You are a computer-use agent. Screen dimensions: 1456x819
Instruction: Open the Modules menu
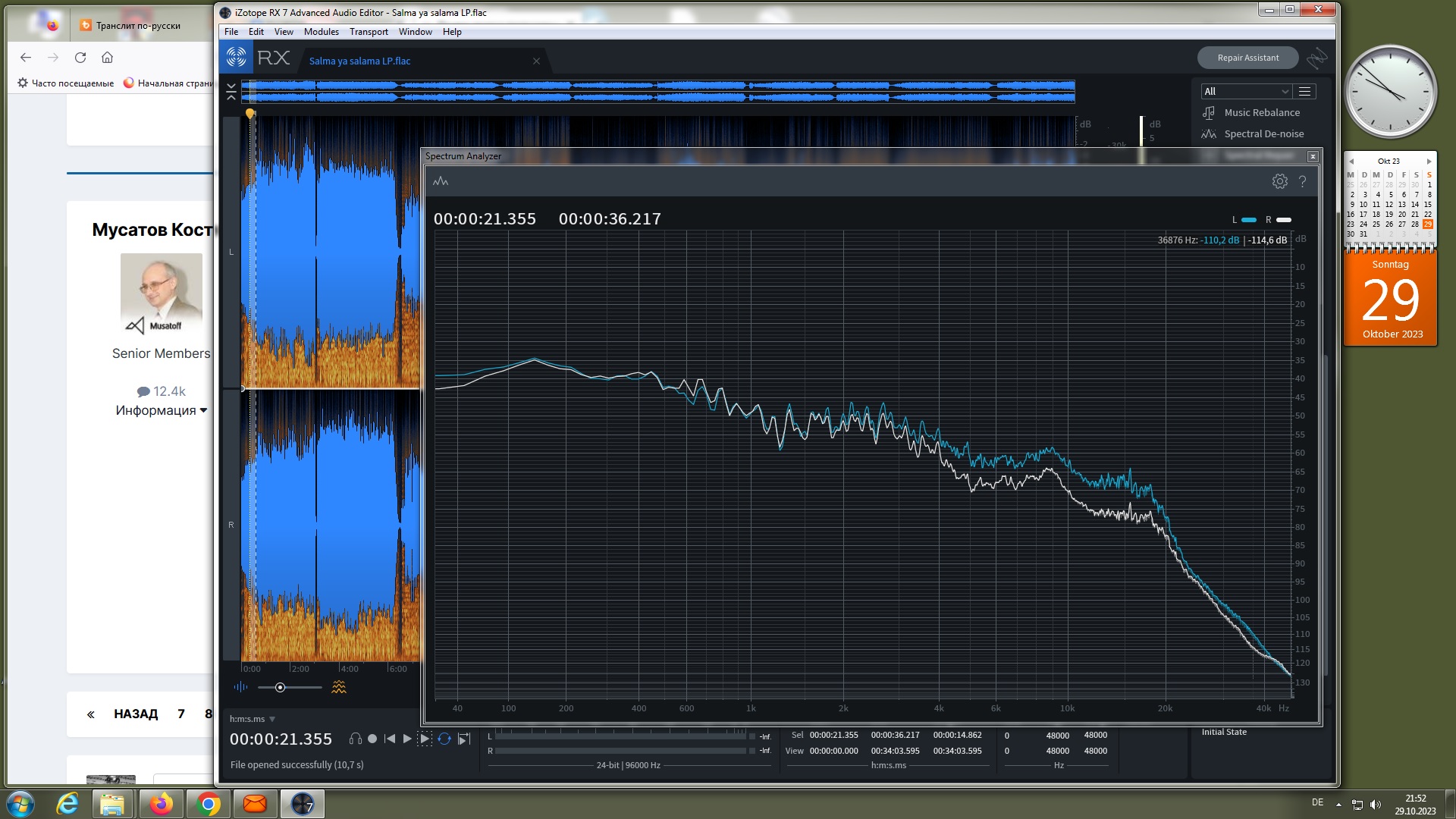tap(321, 32)
